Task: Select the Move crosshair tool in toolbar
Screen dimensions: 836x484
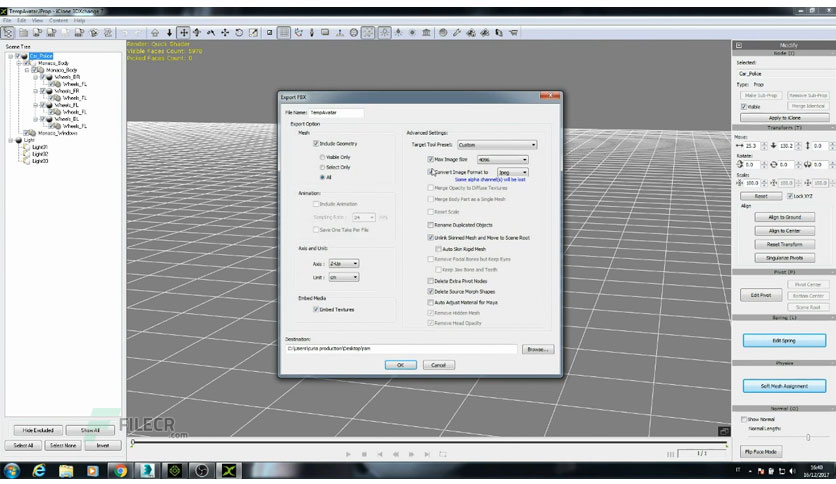Action: click(x=183, y=33)
